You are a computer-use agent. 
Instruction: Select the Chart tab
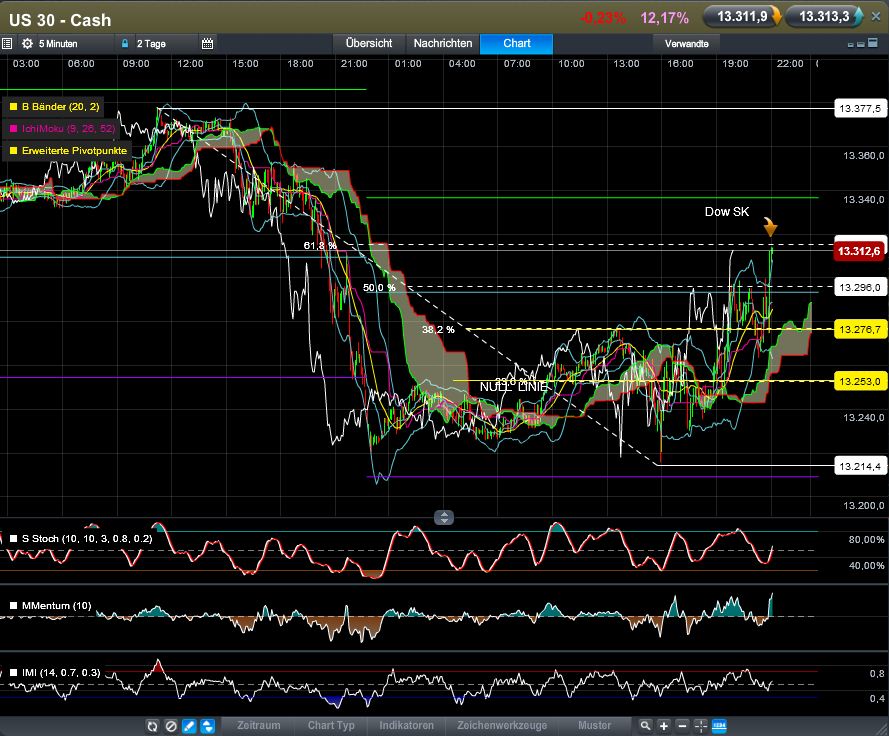coord(517,44)
